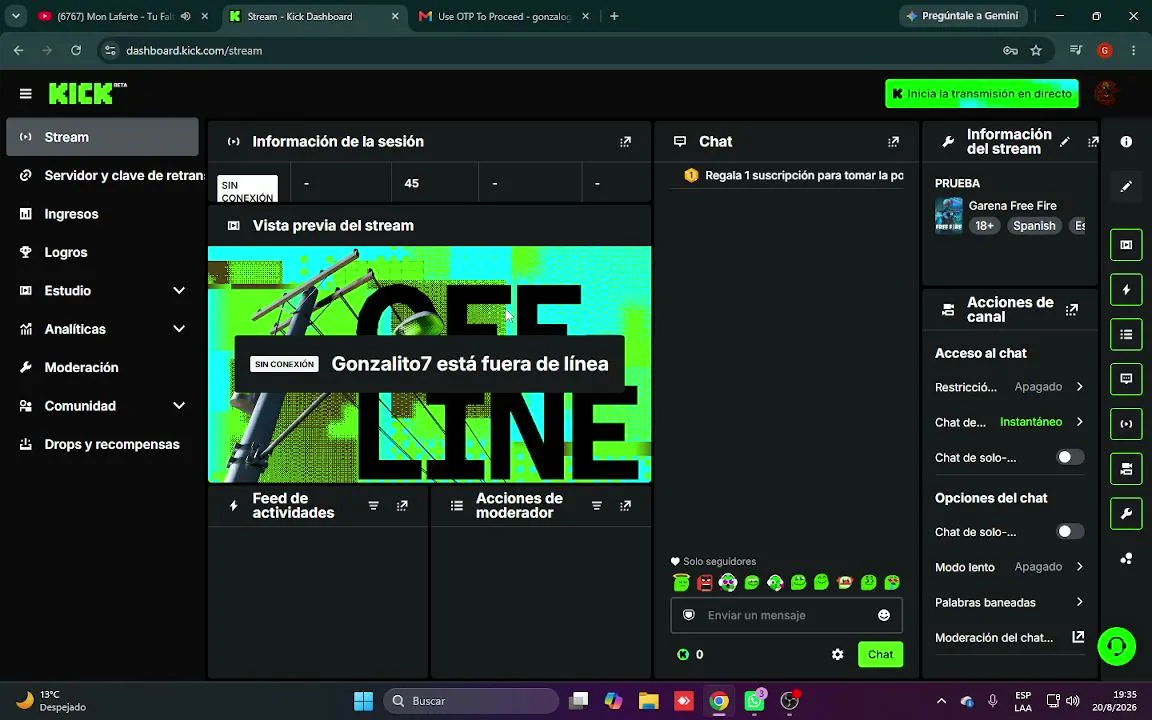Toggle channel actions icon in right rail
The image size is (1152, 720).
coord(1126,469)
